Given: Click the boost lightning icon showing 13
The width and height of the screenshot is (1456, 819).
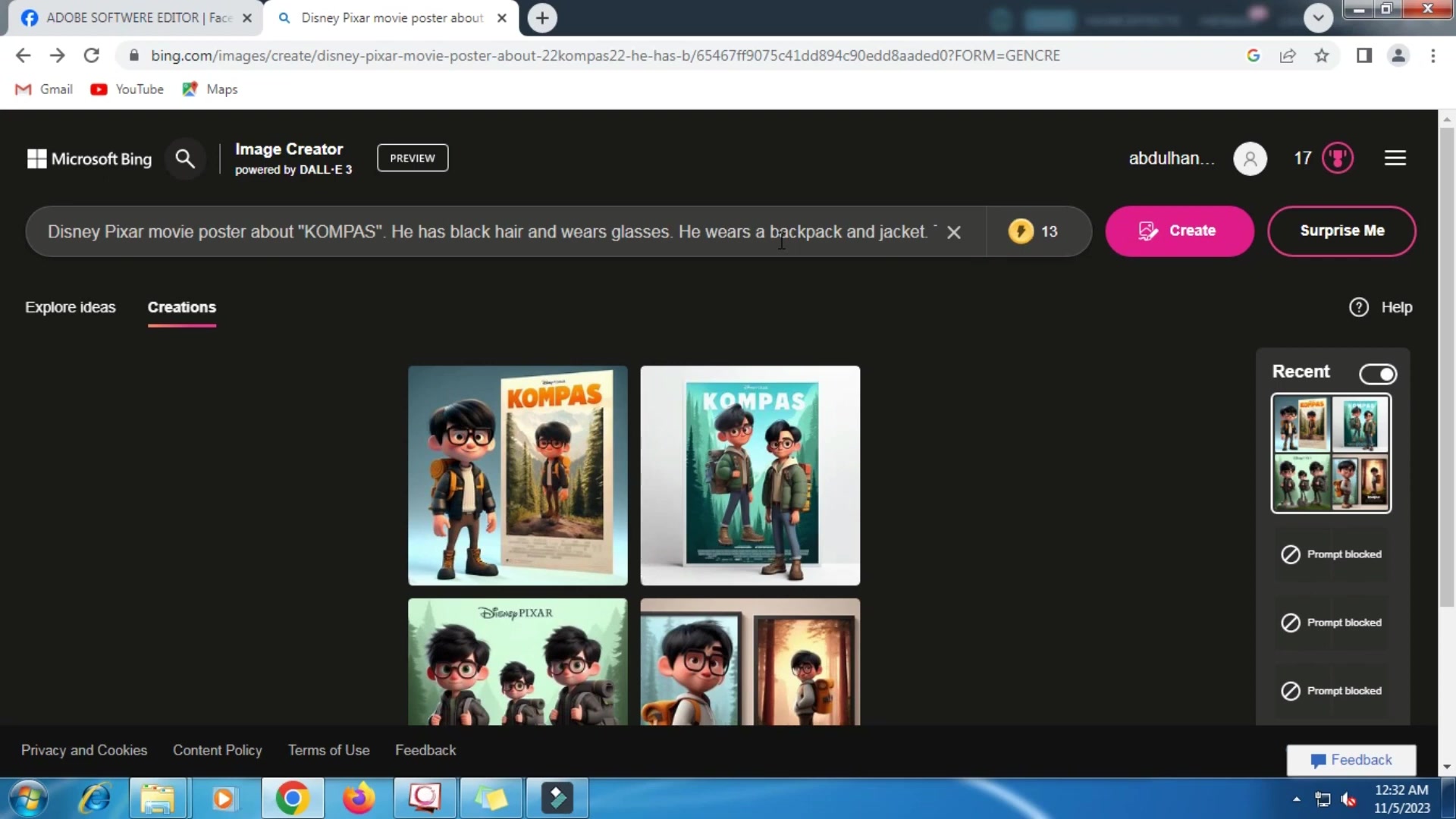Looking at the screenshot, I should [1021, 231].
